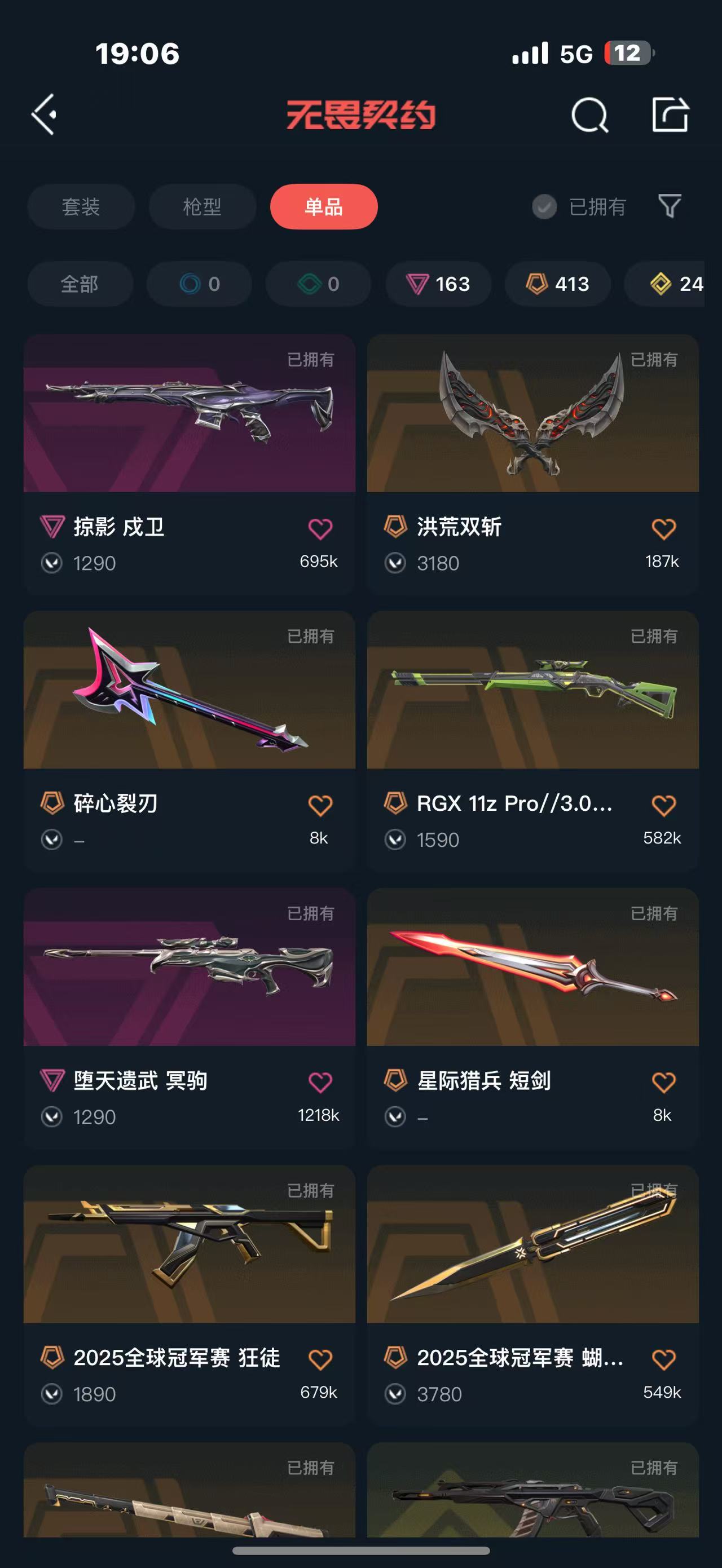Open the 洪荒双斩 weapon thumbnail
The height and width of the screenshot is (1568, 722).
532,413
